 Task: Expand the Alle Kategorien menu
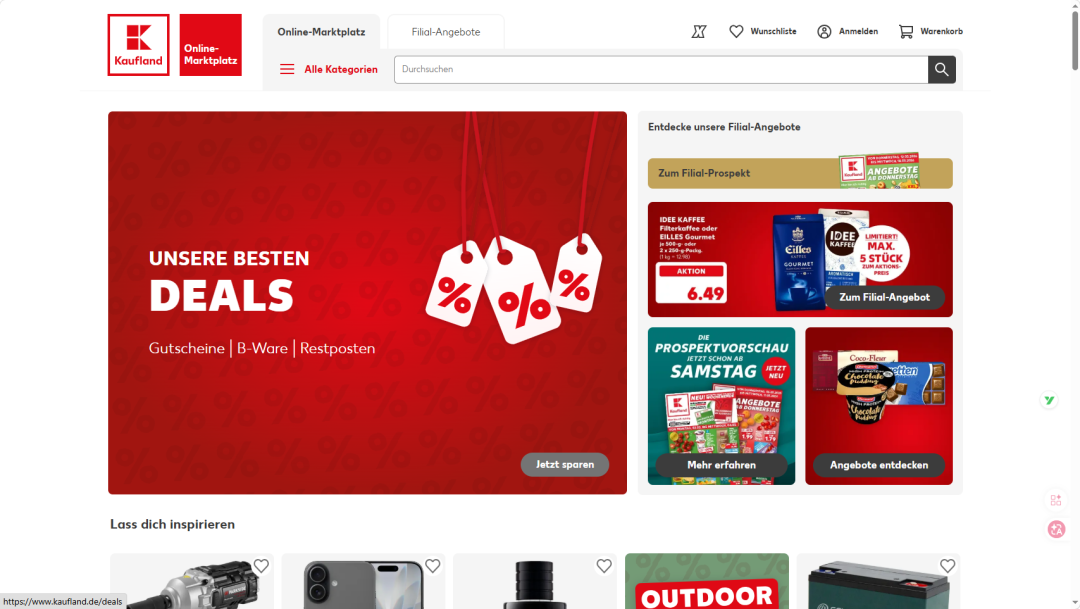click(329, 70)
